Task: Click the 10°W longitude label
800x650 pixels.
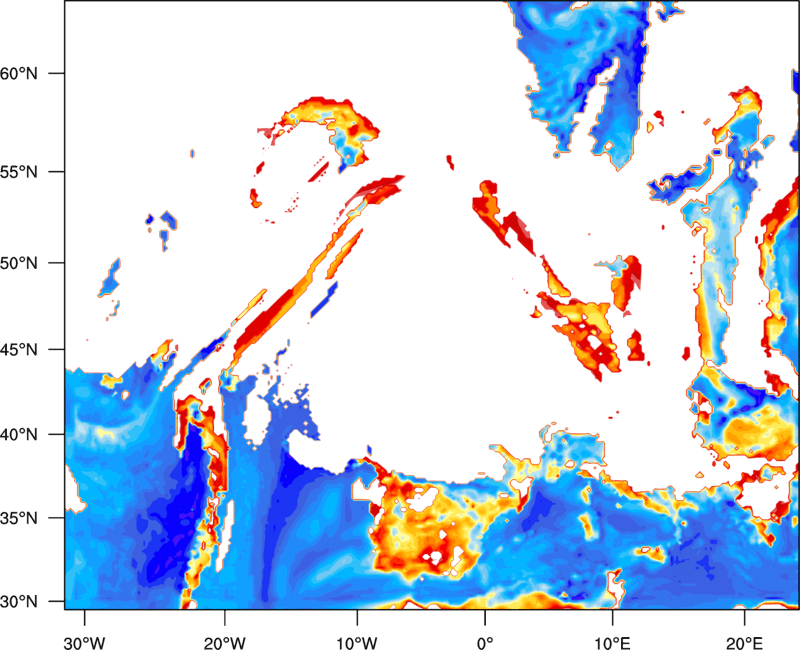Action: [x=357, y=643]
